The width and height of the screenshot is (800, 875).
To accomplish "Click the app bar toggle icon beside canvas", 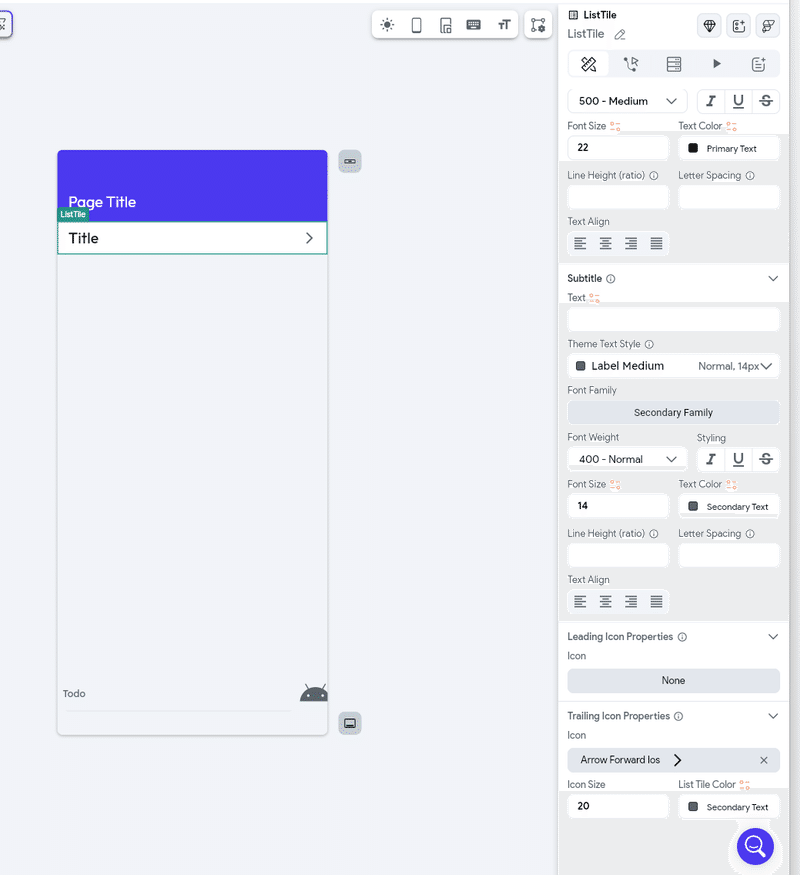I will [350, 161].
